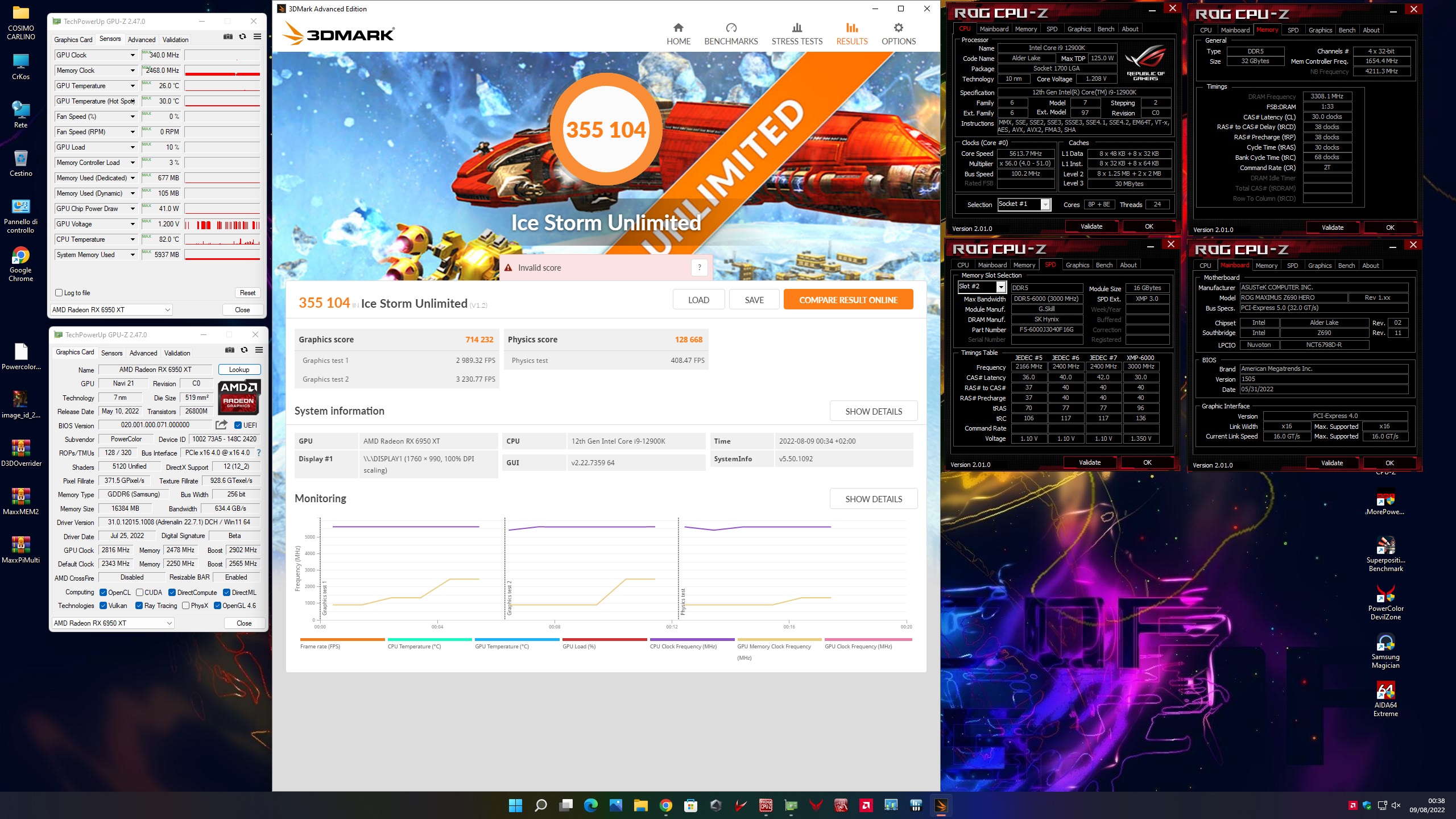Click SHOW DETAILS for System information
1456x819 pixels.
click(874, 411)
